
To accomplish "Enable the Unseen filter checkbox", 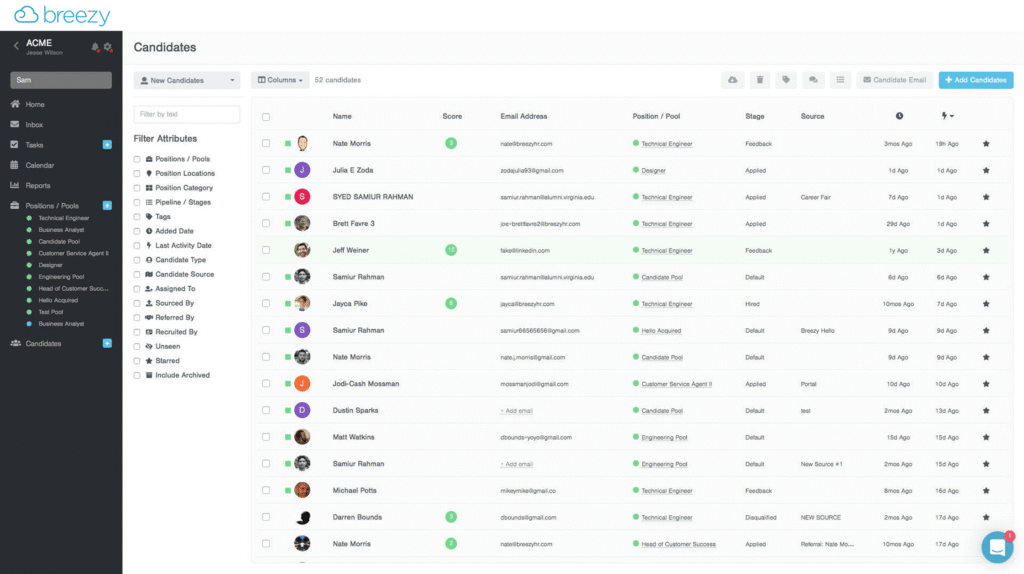I will (x=137, y=346).
